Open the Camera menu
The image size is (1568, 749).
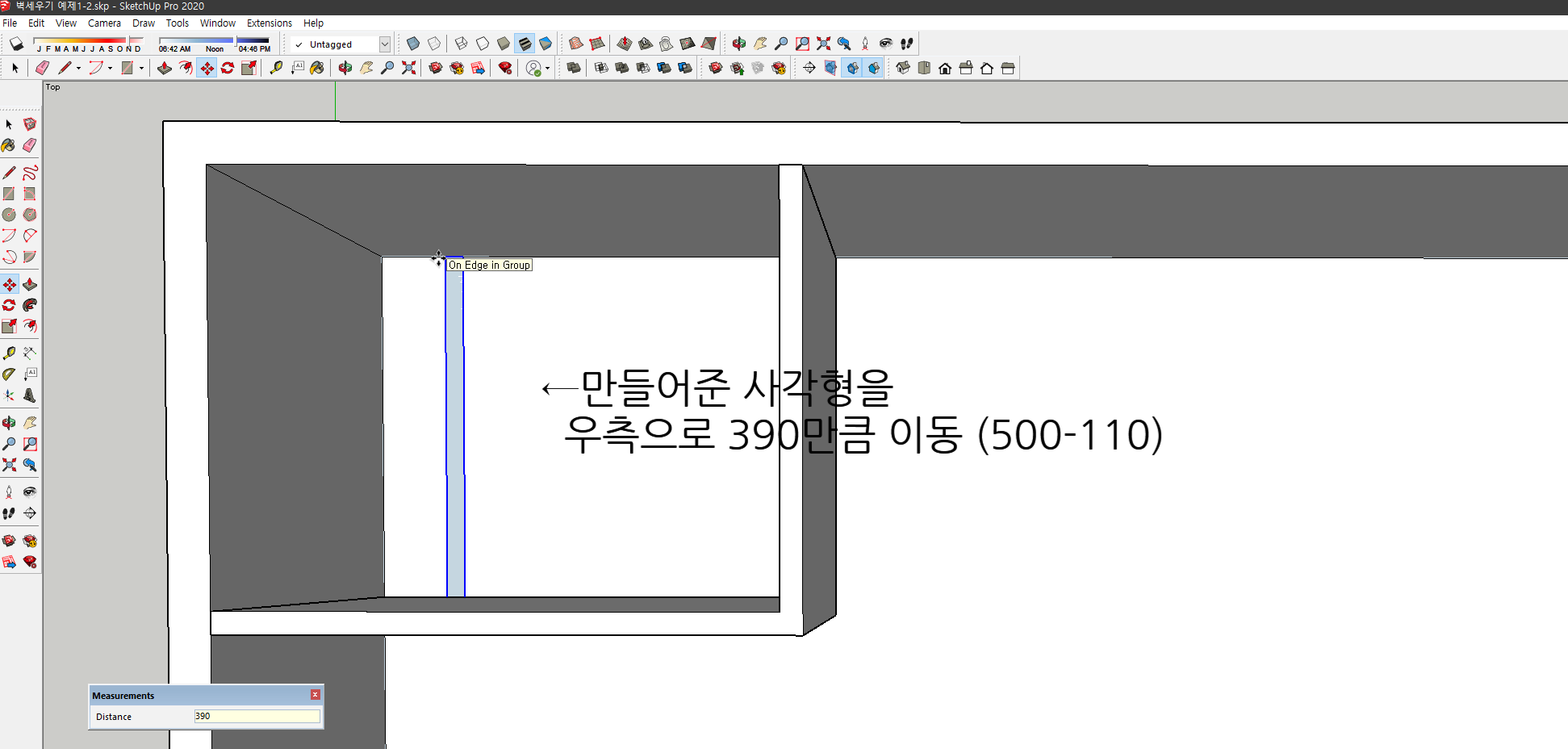coord(104,23)
